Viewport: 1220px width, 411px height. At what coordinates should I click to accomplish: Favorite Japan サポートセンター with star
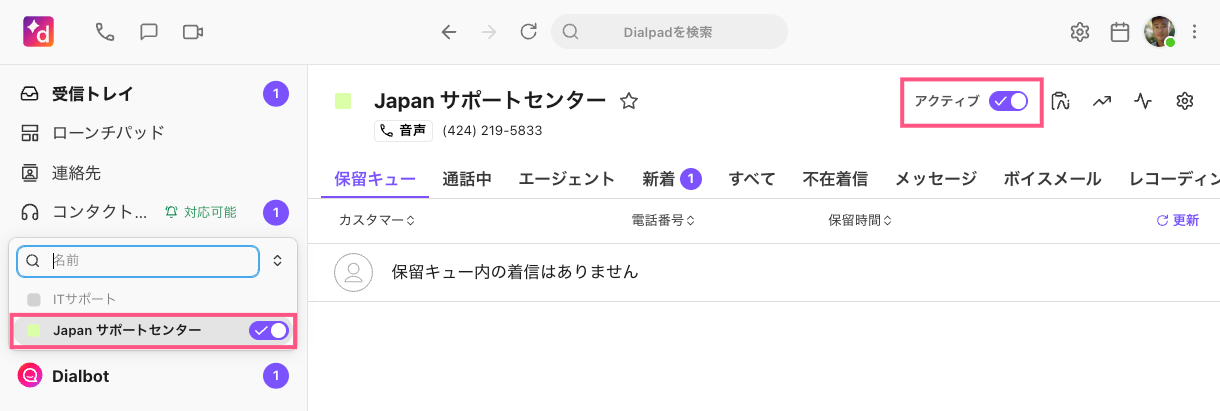(x=628, y=100)
